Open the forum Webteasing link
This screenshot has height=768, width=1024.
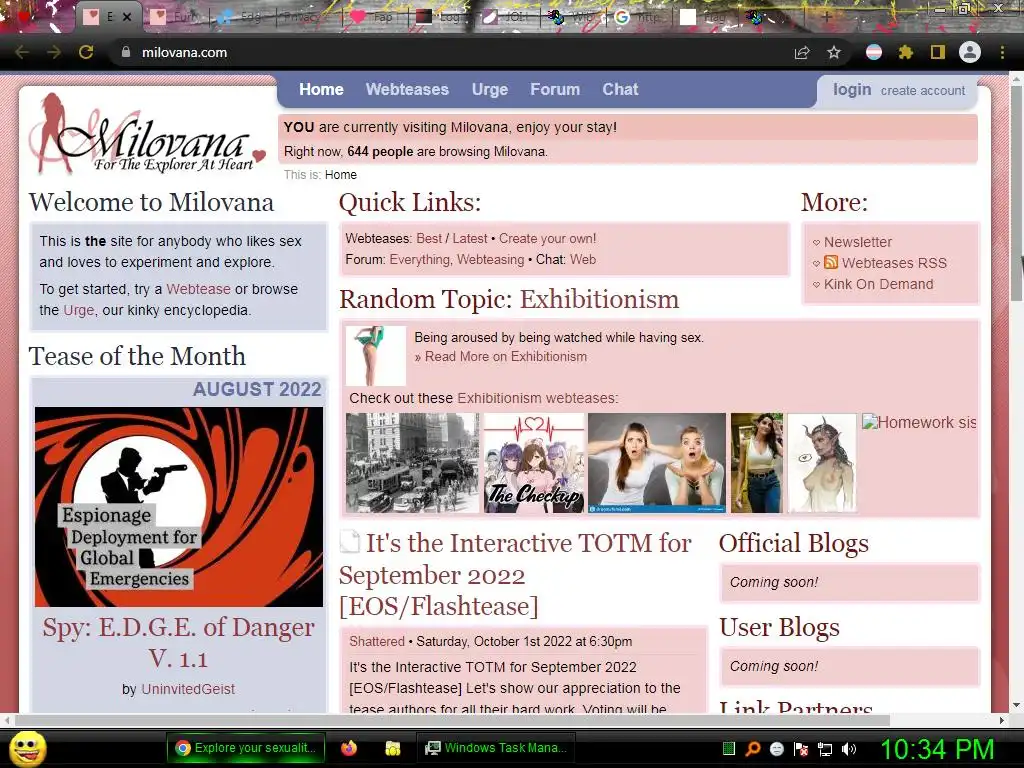pos(490,260)
